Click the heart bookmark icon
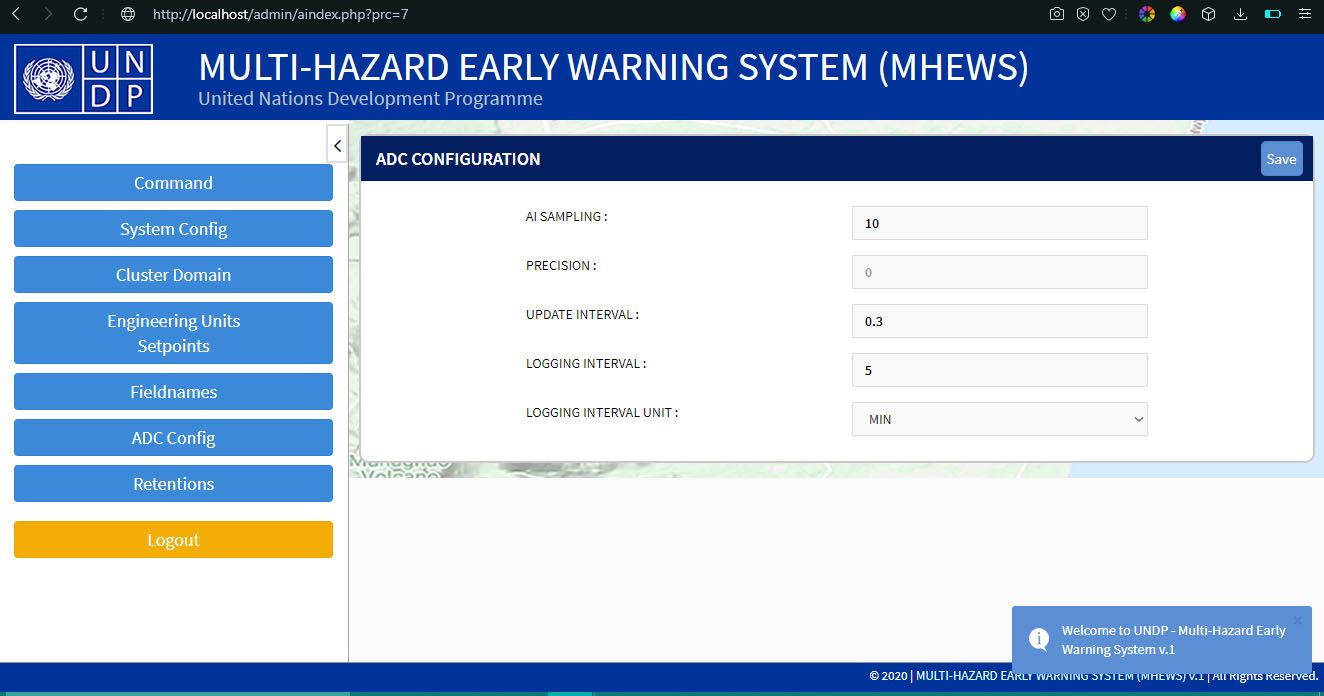The image size is (1324, 696). [1109, 14]
